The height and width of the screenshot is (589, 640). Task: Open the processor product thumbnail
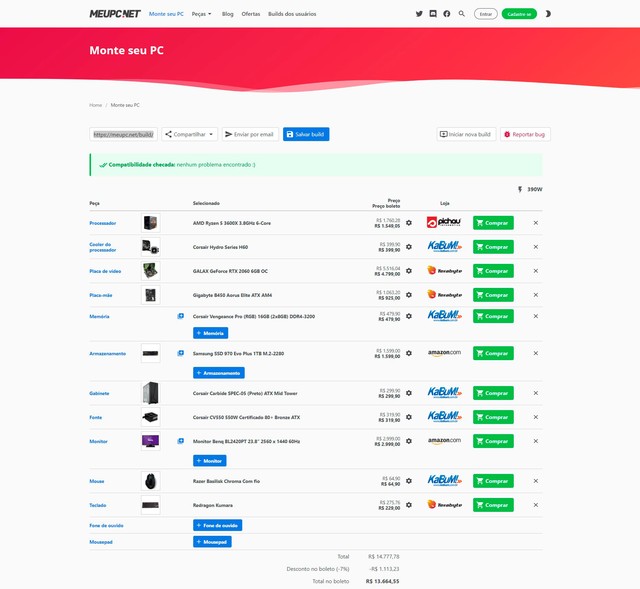coord(151,223)
